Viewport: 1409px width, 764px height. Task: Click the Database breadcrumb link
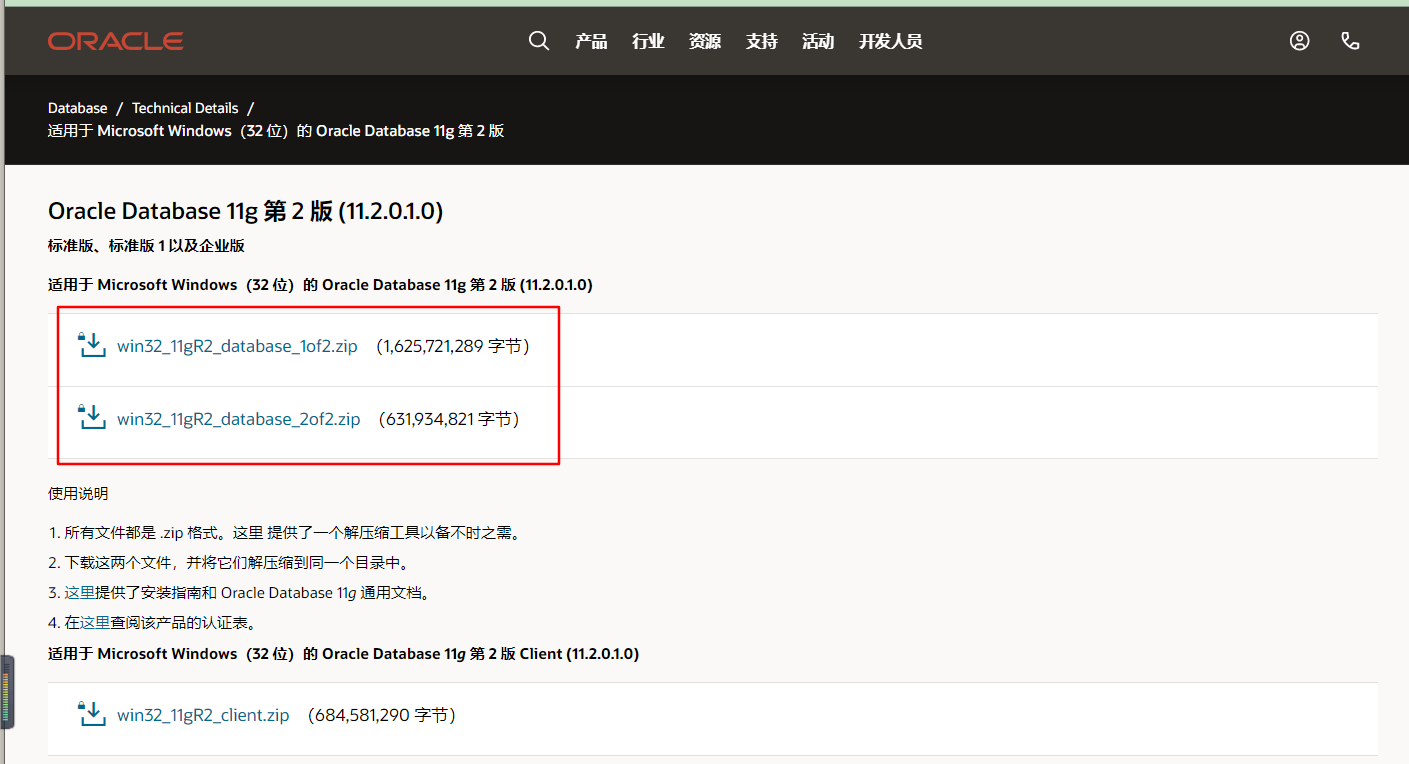coord(77,107)
